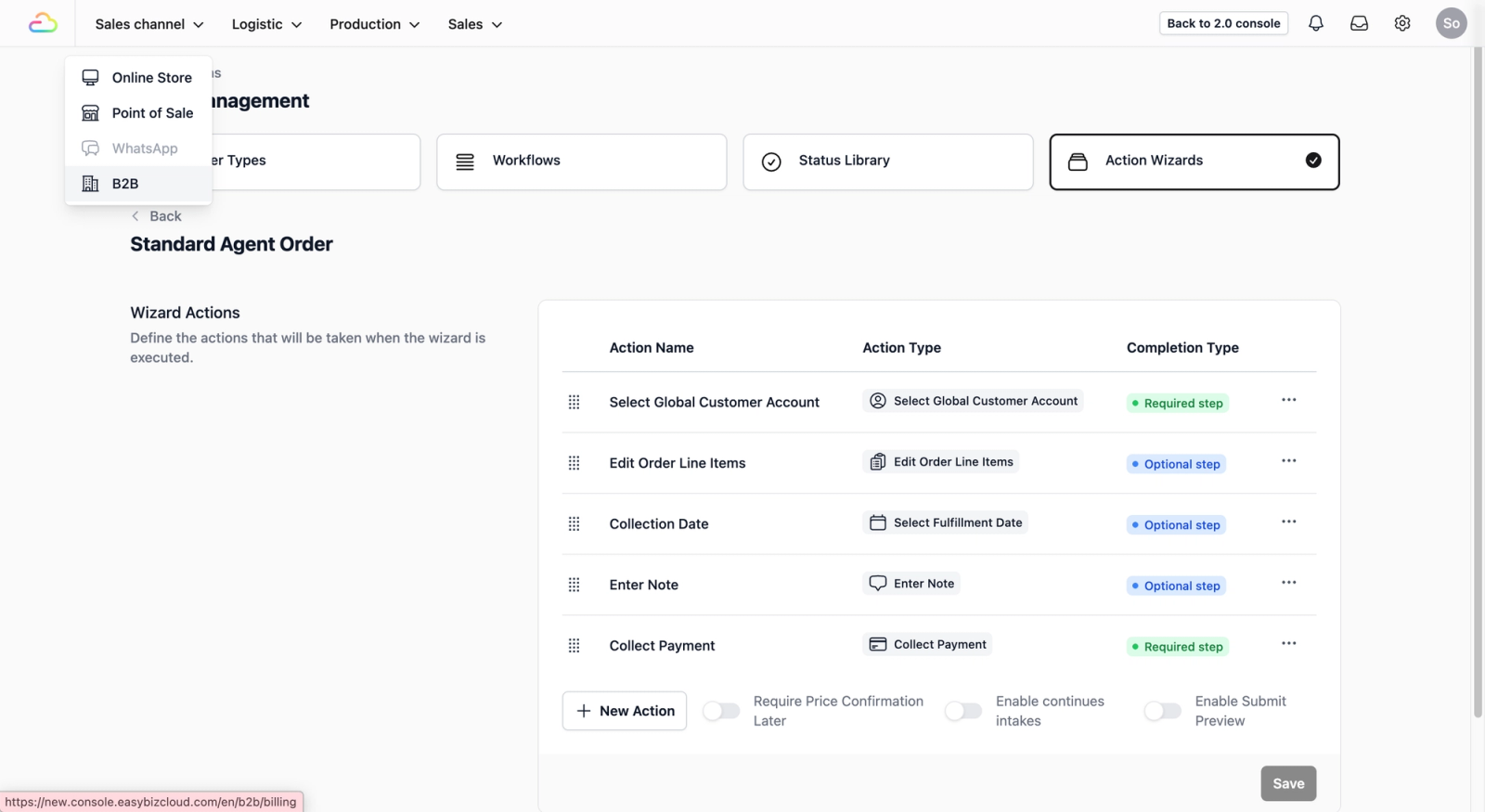Screen dimensions: 1485x812
Task: Expand the Logistic dropdown
Action: 266,24
